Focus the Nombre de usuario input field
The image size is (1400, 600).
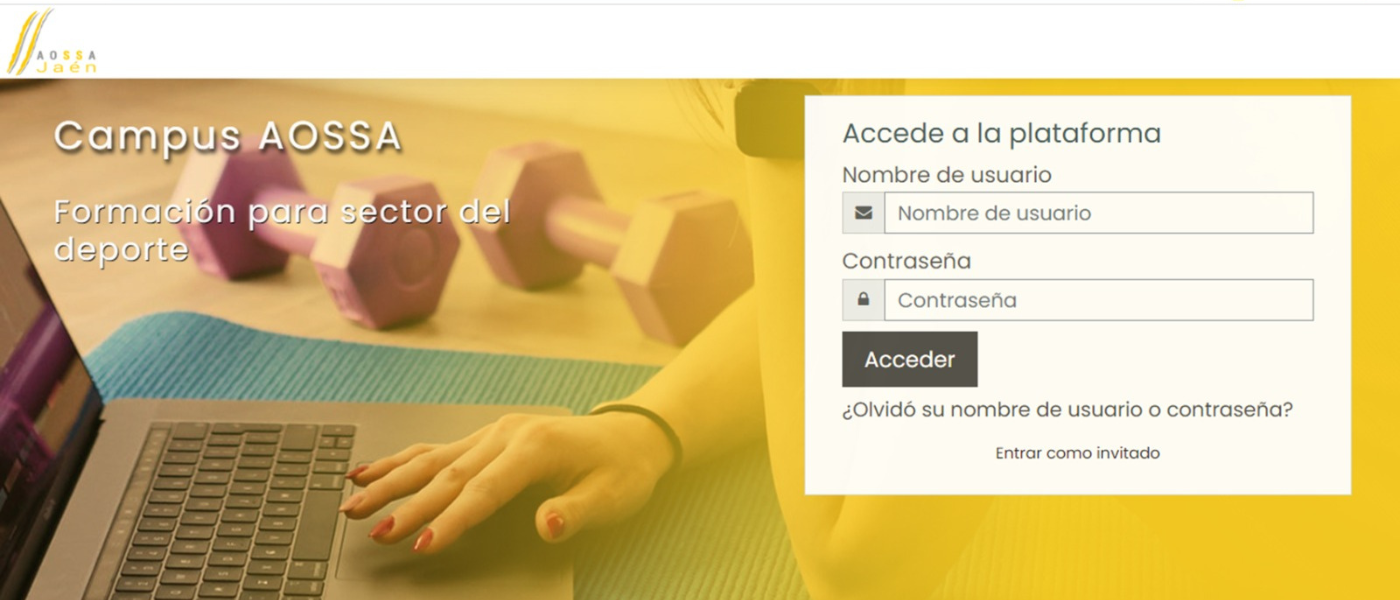[1098, 213]
